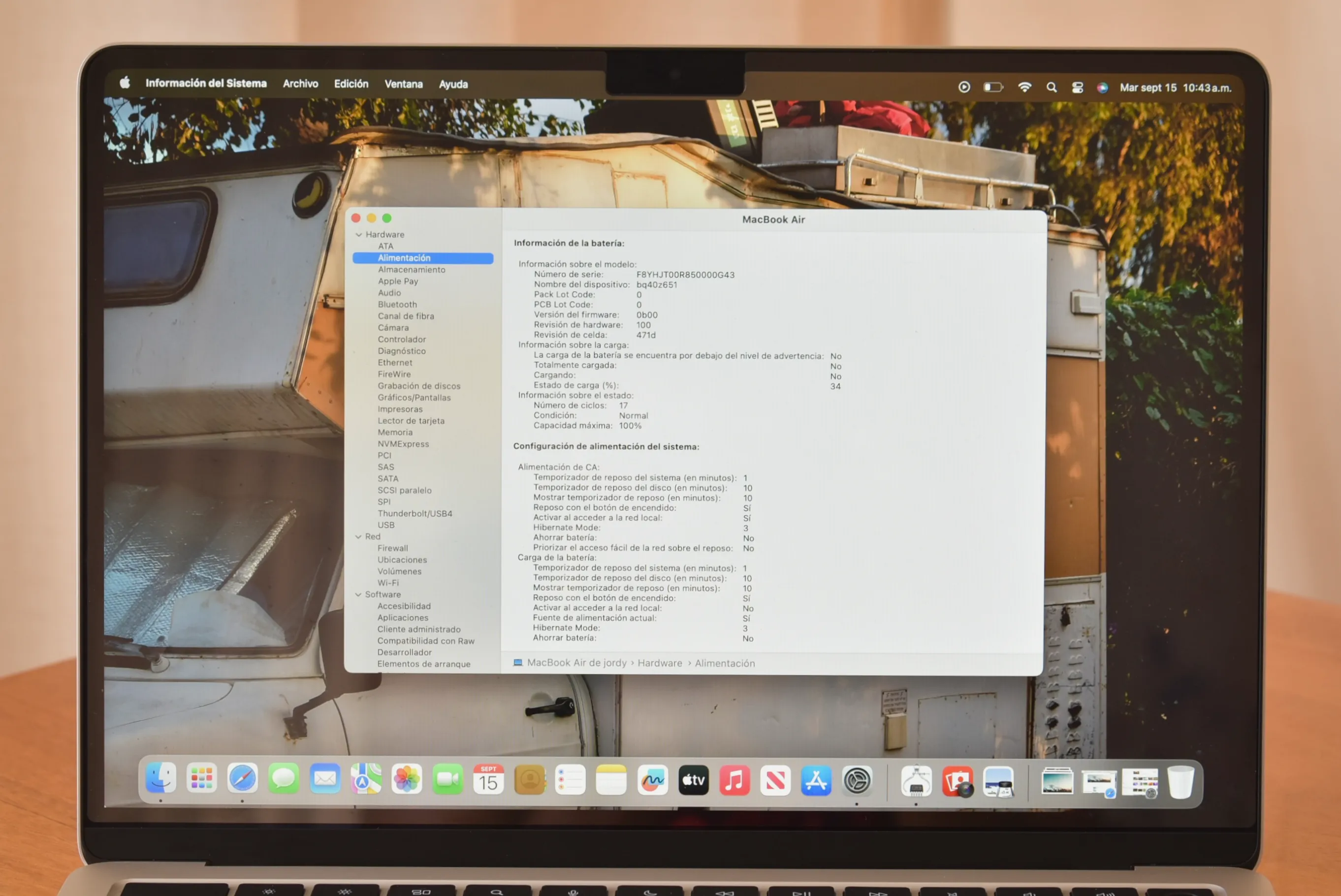Select Wi-Fi under Red in sidebar
Image resolution: width=1341 pixels, height=896 pixels.
388,583
